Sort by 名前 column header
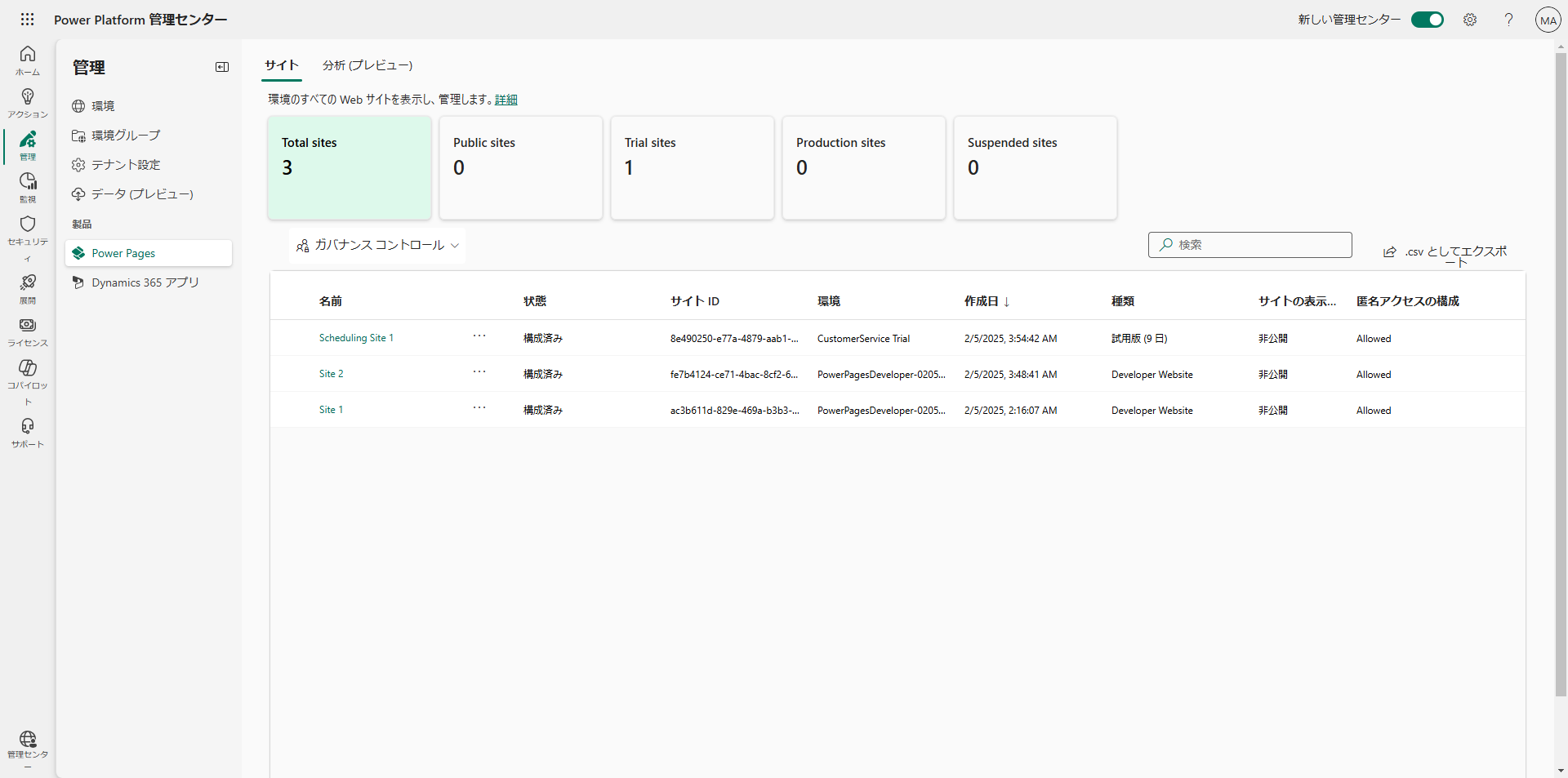 [331, 301]
